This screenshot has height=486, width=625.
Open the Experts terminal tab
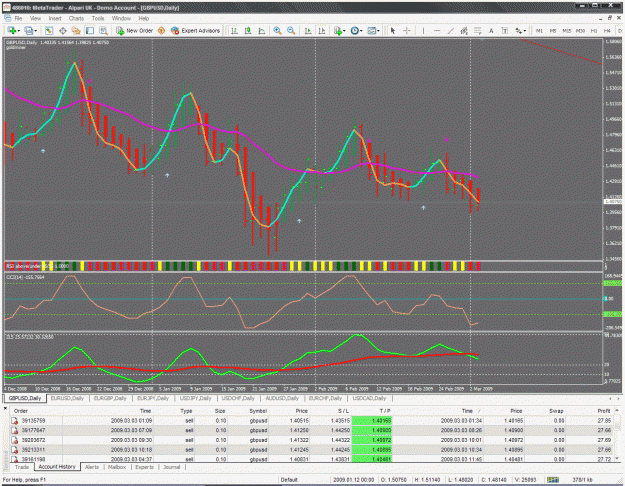click(144, 467)
